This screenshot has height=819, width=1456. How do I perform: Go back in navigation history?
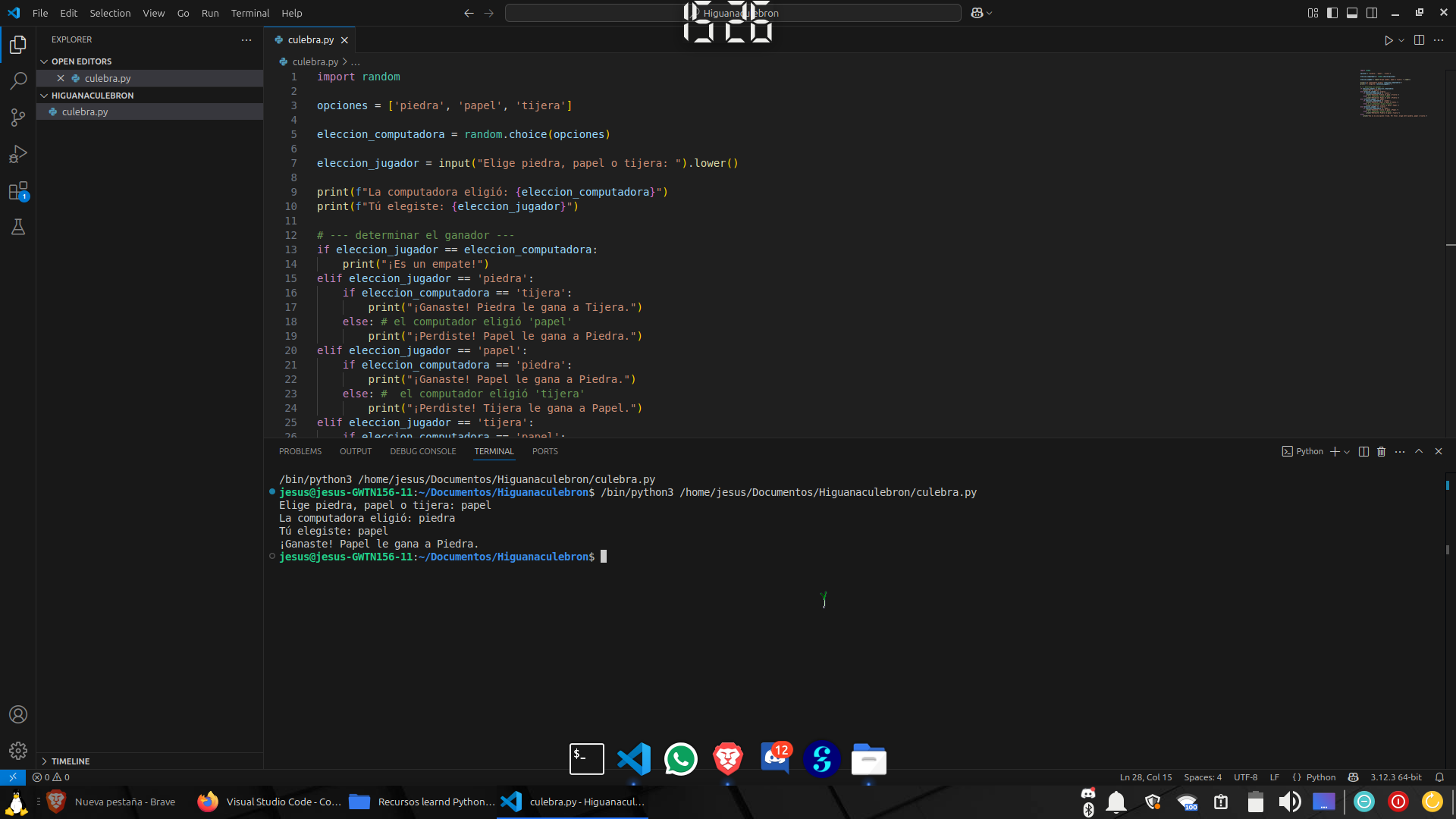[469, 13]
